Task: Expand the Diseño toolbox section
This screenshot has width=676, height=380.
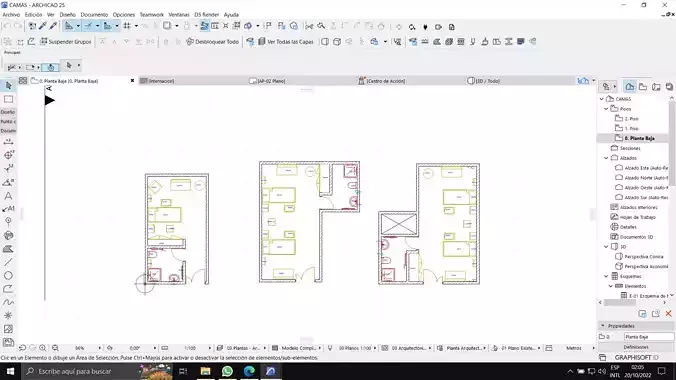Action: (x=8, y=112)
